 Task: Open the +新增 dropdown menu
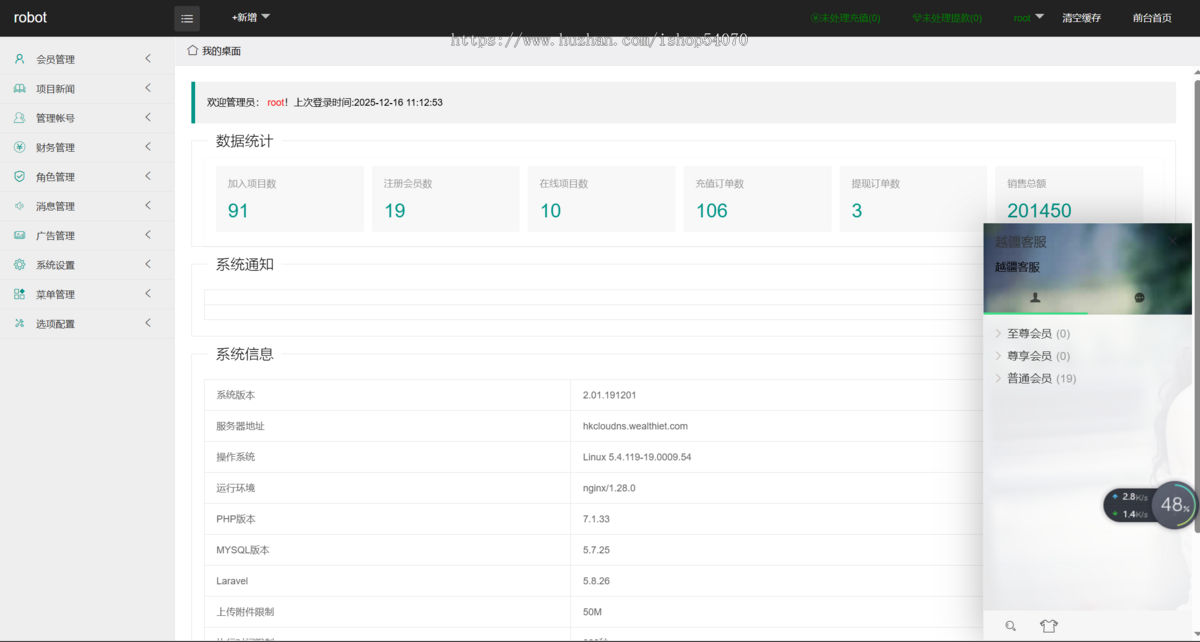(251, 18)
